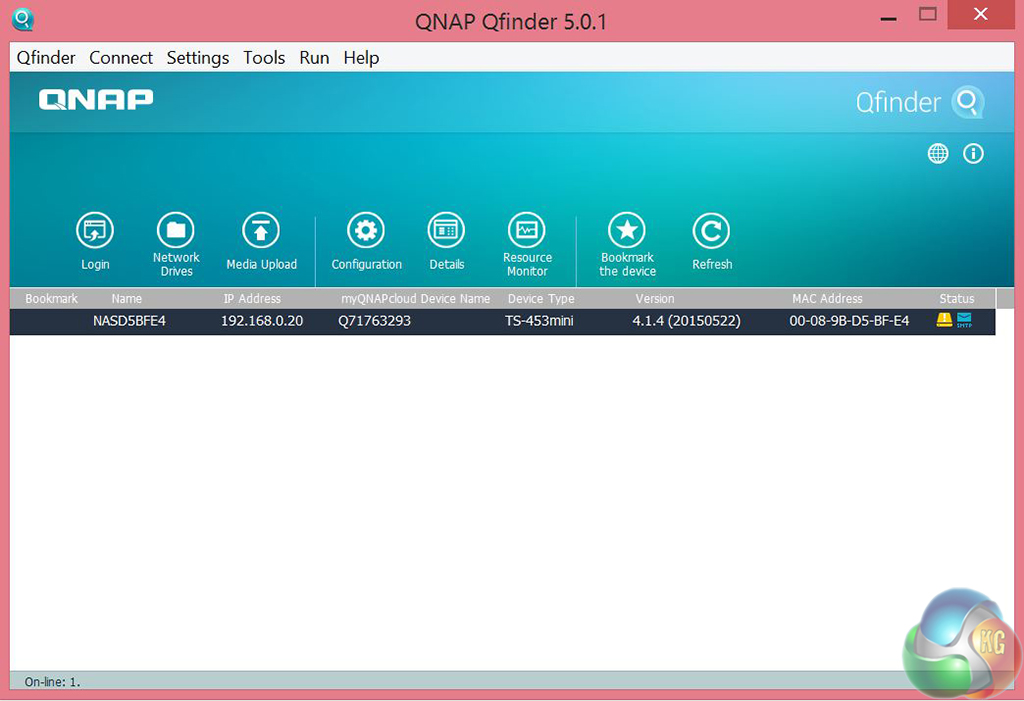
Task: Sort by MAC Address column header
Action: click(827, 299)
